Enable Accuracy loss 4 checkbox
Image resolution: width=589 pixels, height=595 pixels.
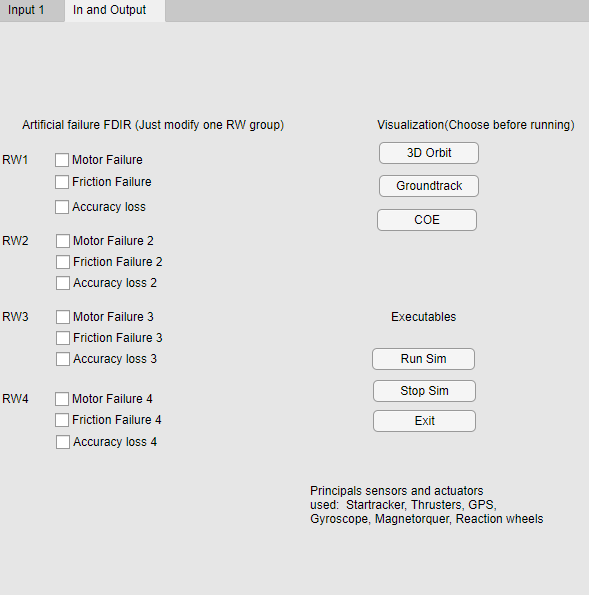(63, 442)
